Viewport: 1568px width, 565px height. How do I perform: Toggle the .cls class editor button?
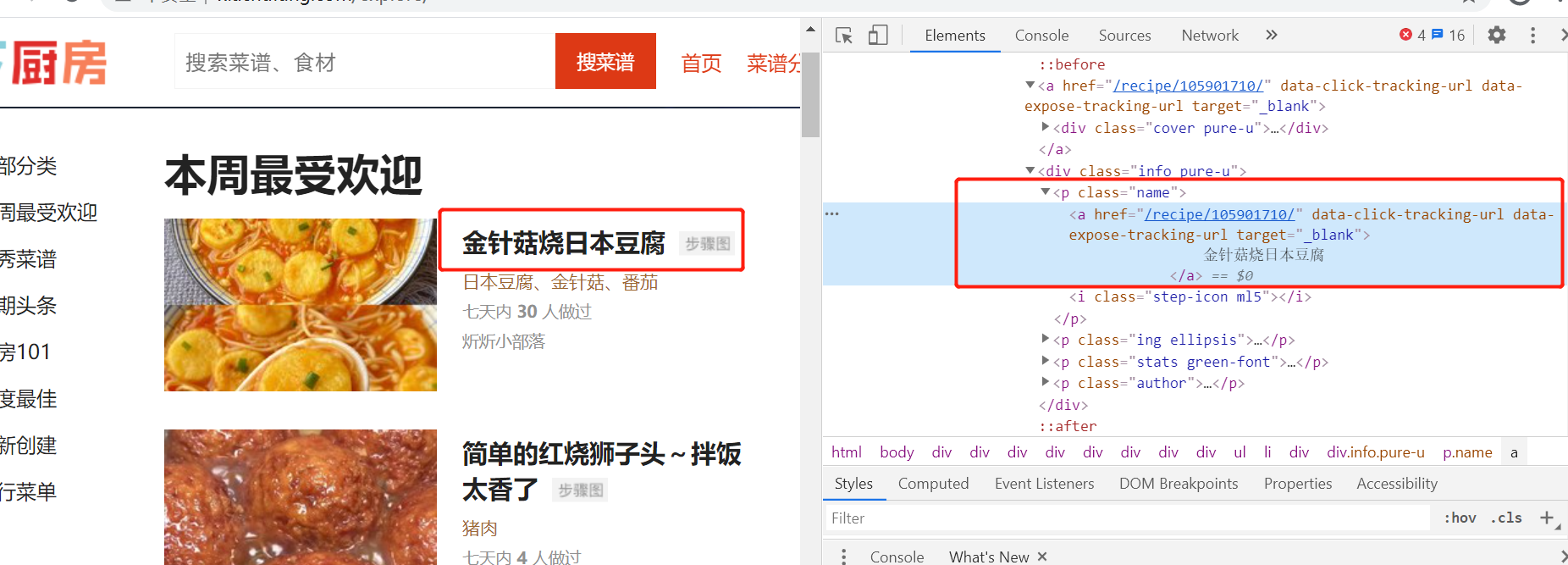1506,518
